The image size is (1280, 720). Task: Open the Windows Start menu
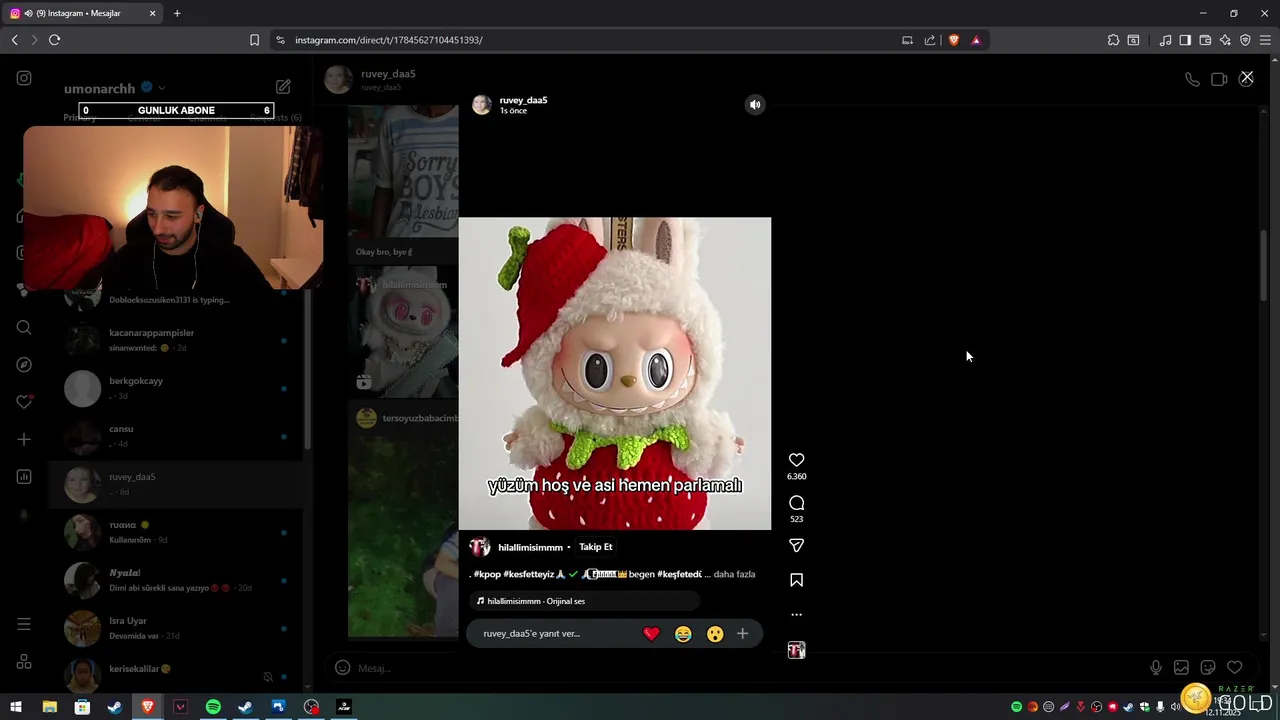pos(16,707)
